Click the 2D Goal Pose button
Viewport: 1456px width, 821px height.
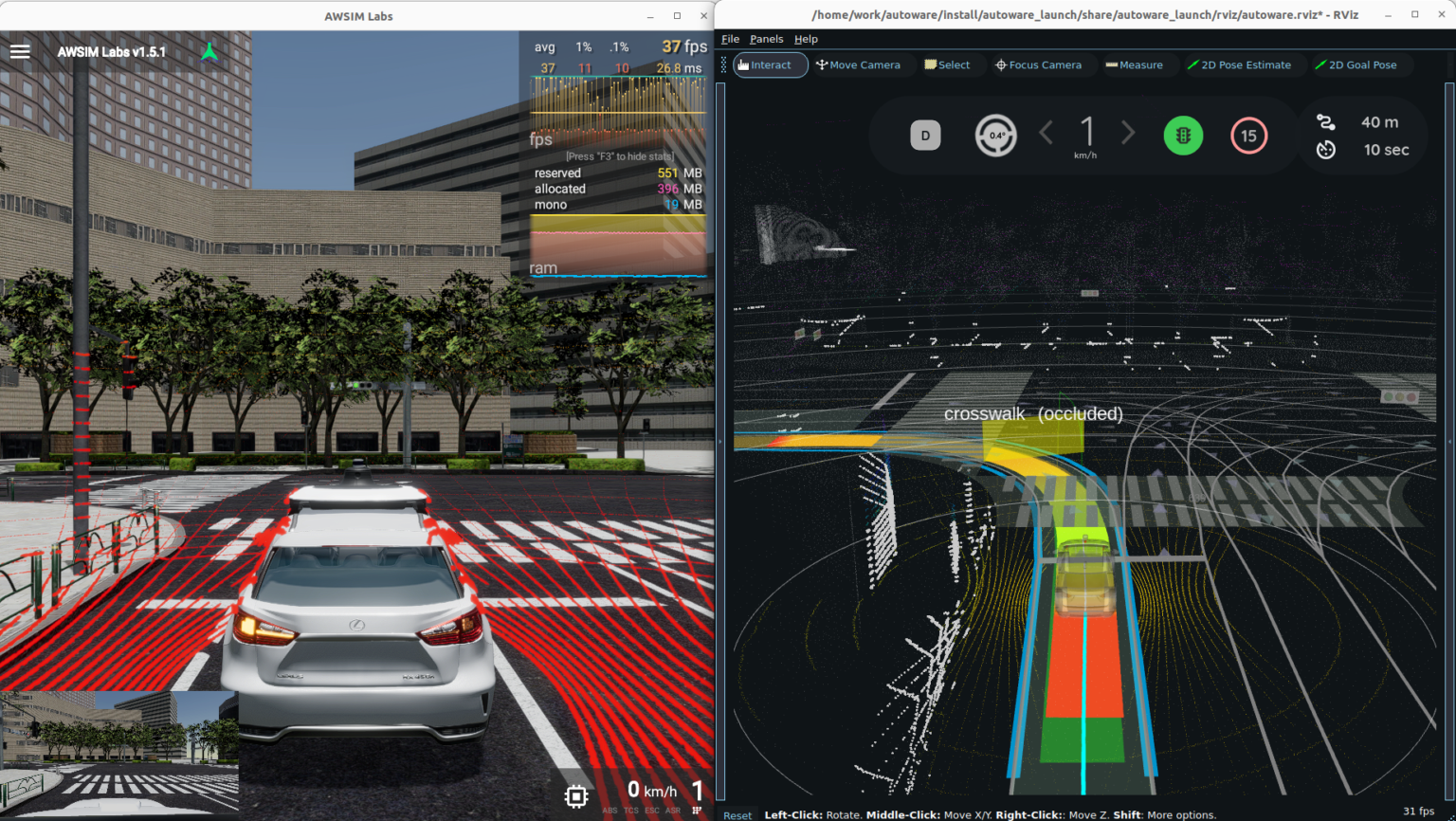point(1356,65)
